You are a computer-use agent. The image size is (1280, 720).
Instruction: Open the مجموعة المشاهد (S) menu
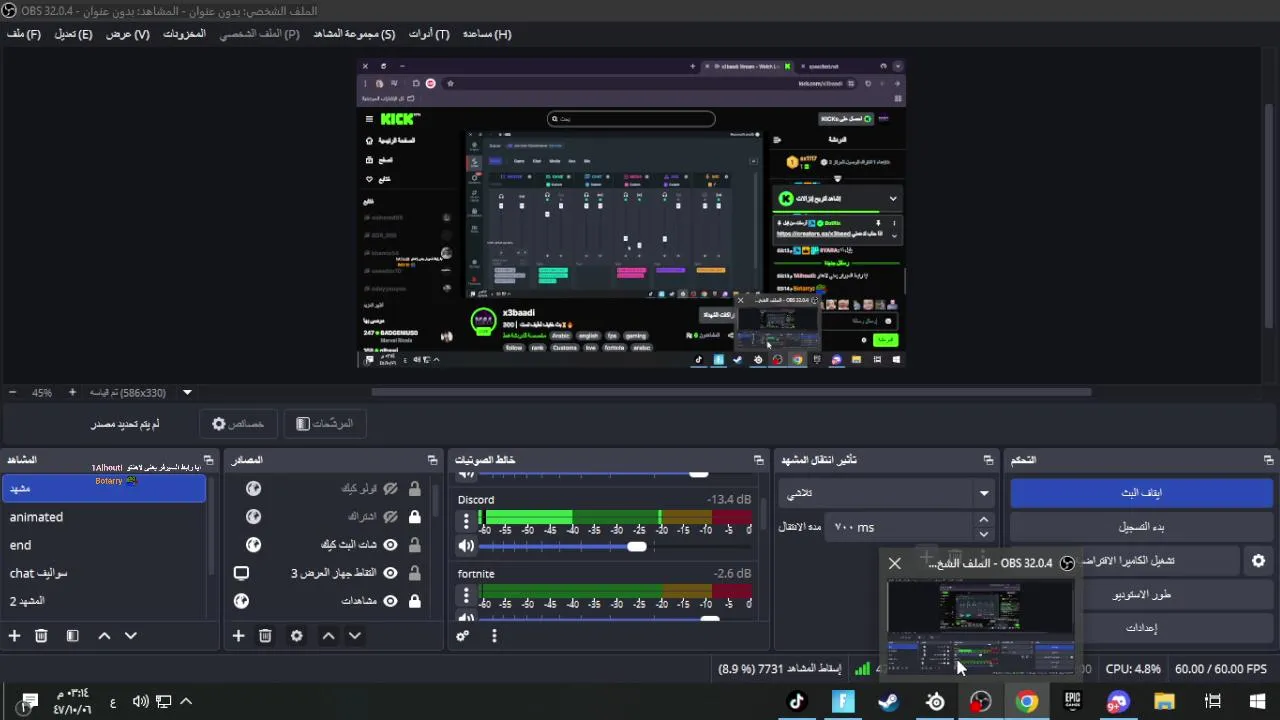354,34
